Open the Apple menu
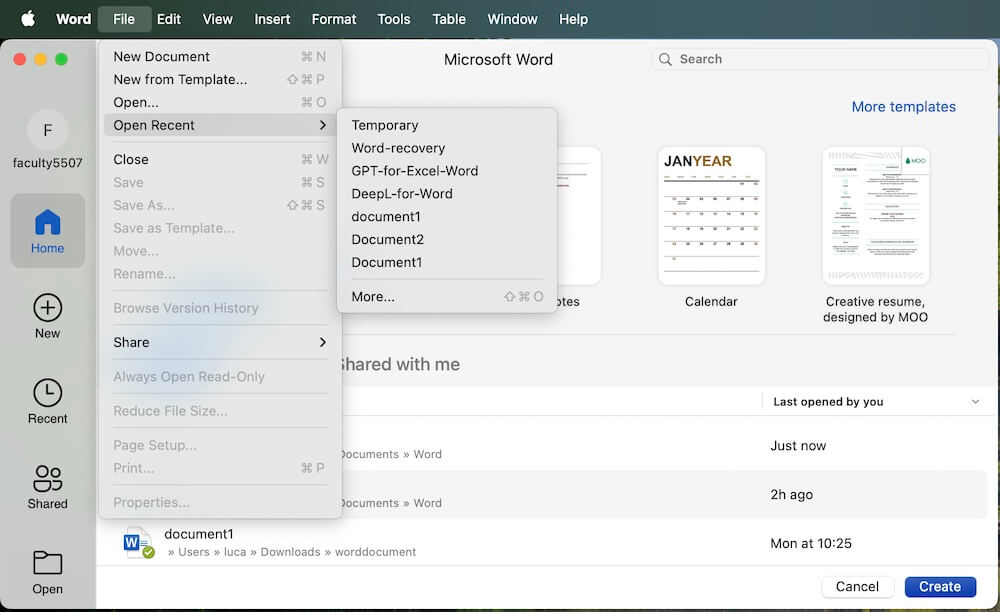Viewport: 1000px width, 612px height. 27,18
